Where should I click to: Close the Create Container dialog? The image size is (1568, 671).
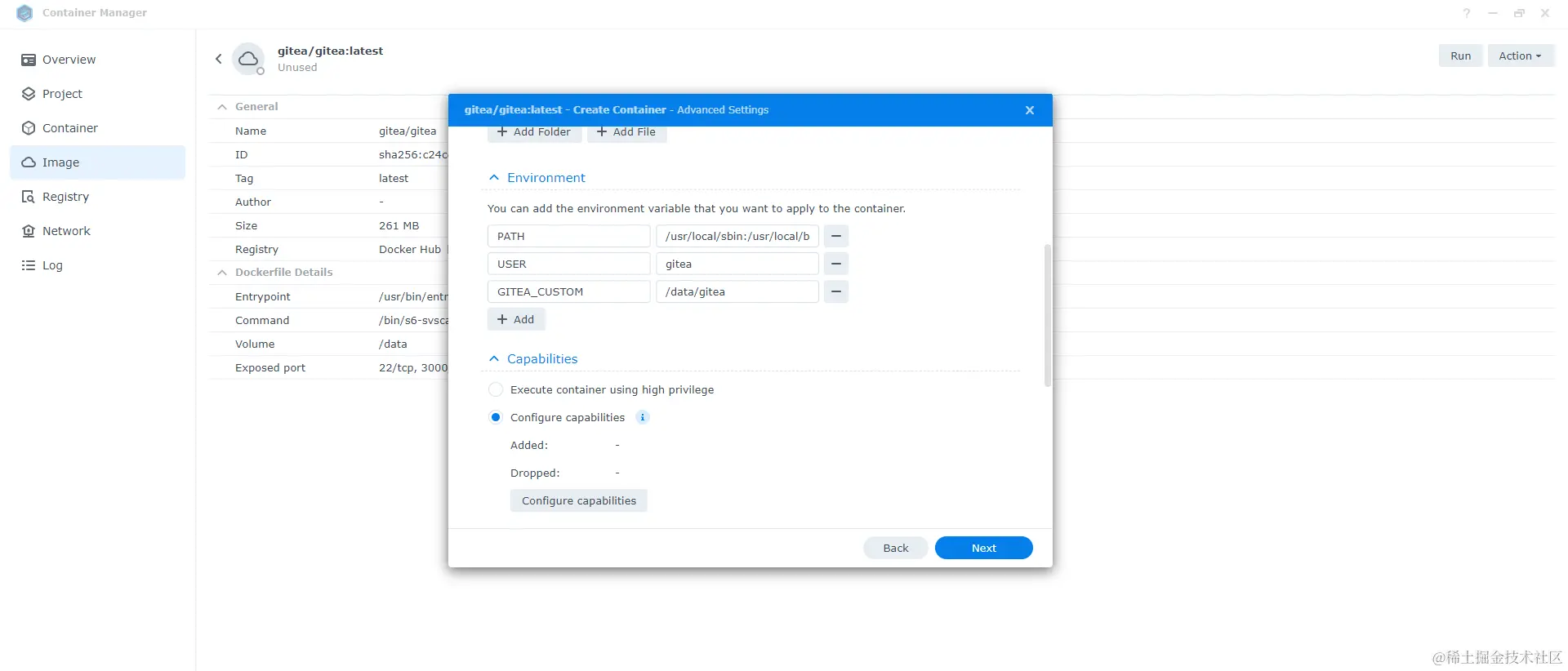click(x=1029, y=110)
